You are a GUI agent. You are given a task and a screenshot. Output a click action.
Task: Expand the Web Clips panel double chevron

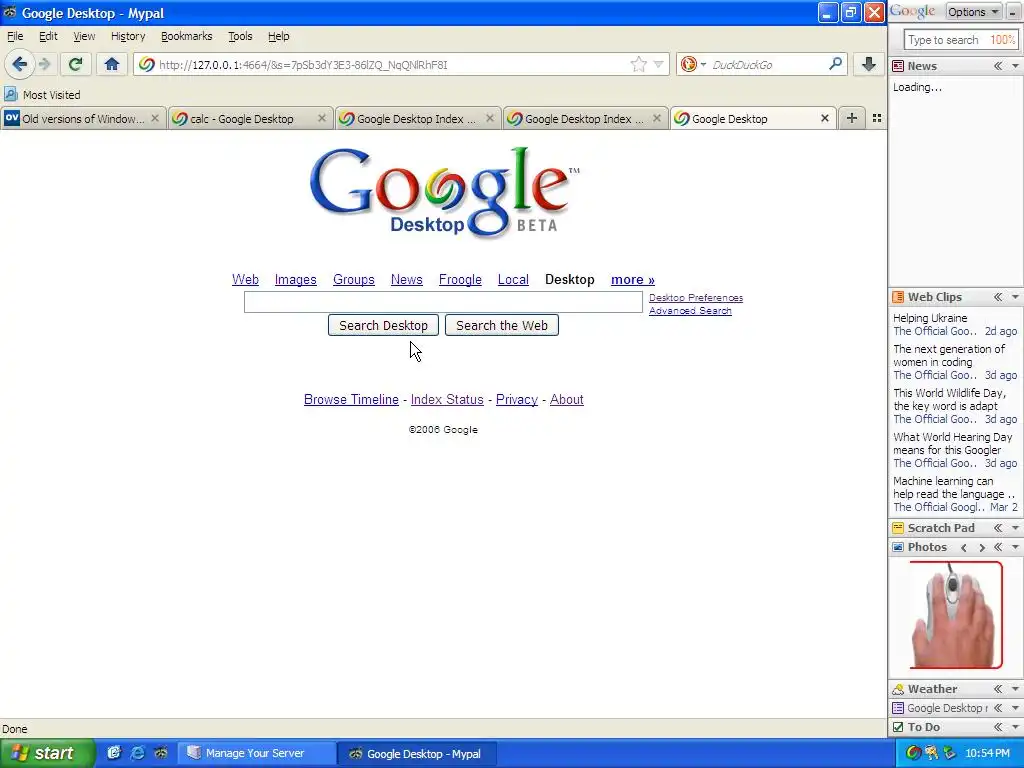click(x=998, y=297)
